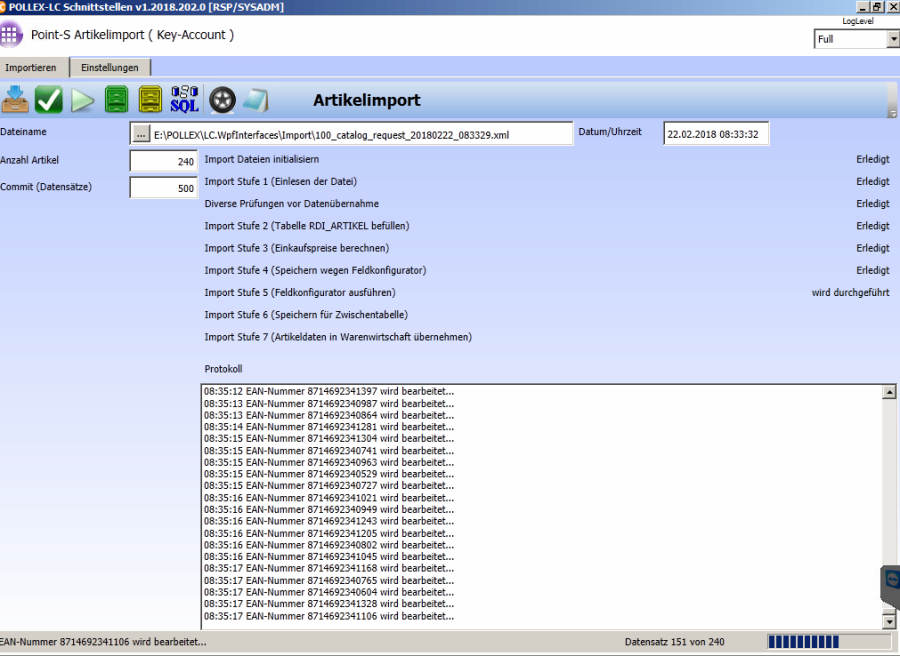Click the green checkmark validate icon
This screenshot has width=900, height=656.
(49, 100)
